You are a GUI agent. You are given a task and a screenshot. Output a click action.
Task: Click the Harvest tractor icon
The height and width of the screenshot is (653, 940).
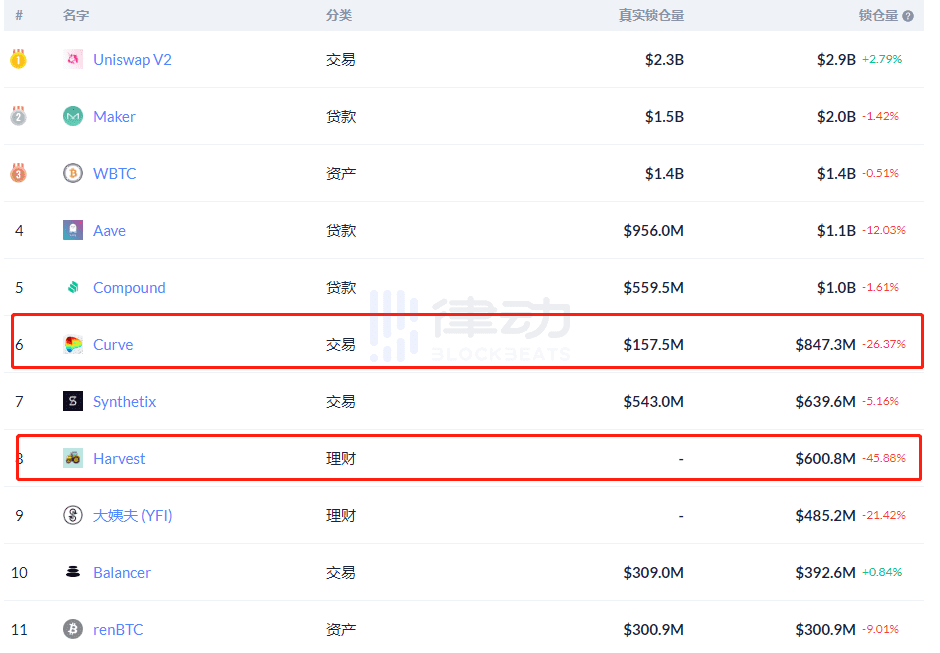point(72,458)
